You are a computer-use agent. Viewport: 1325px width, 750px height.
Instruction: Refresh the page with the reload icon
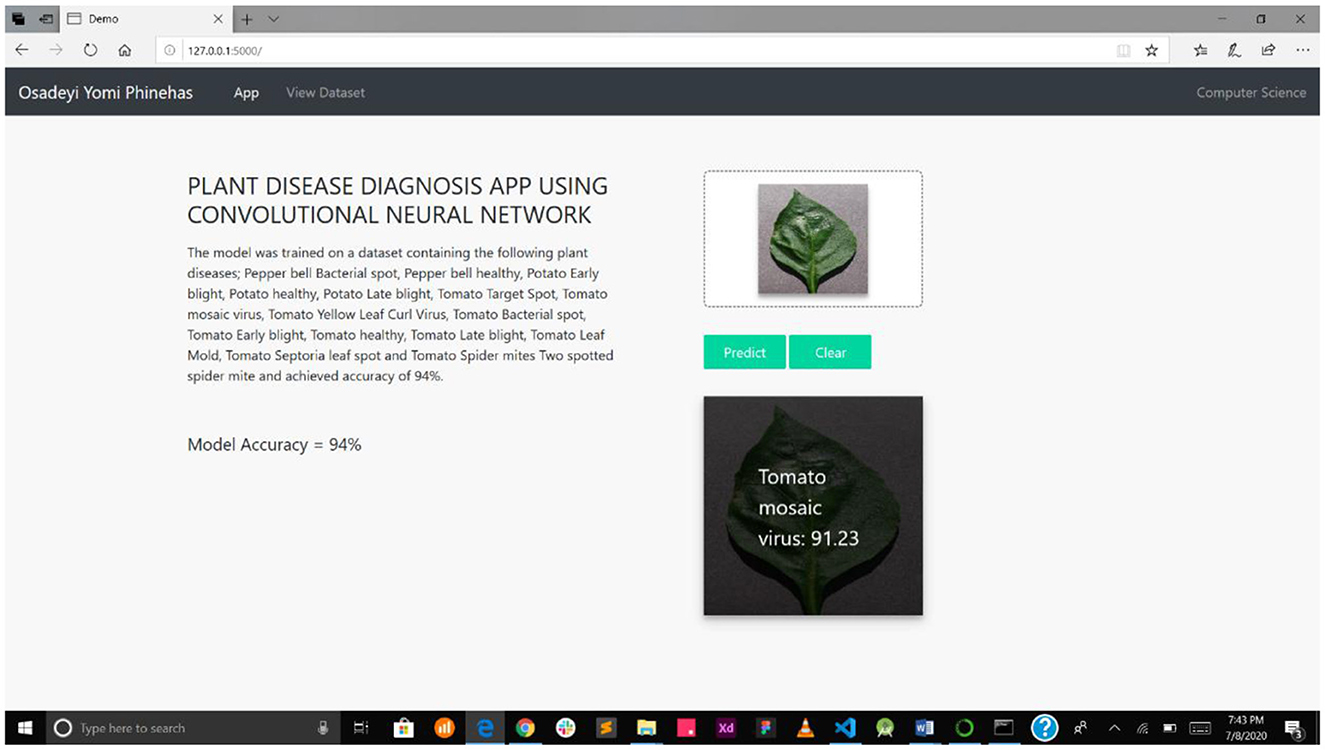90,49
